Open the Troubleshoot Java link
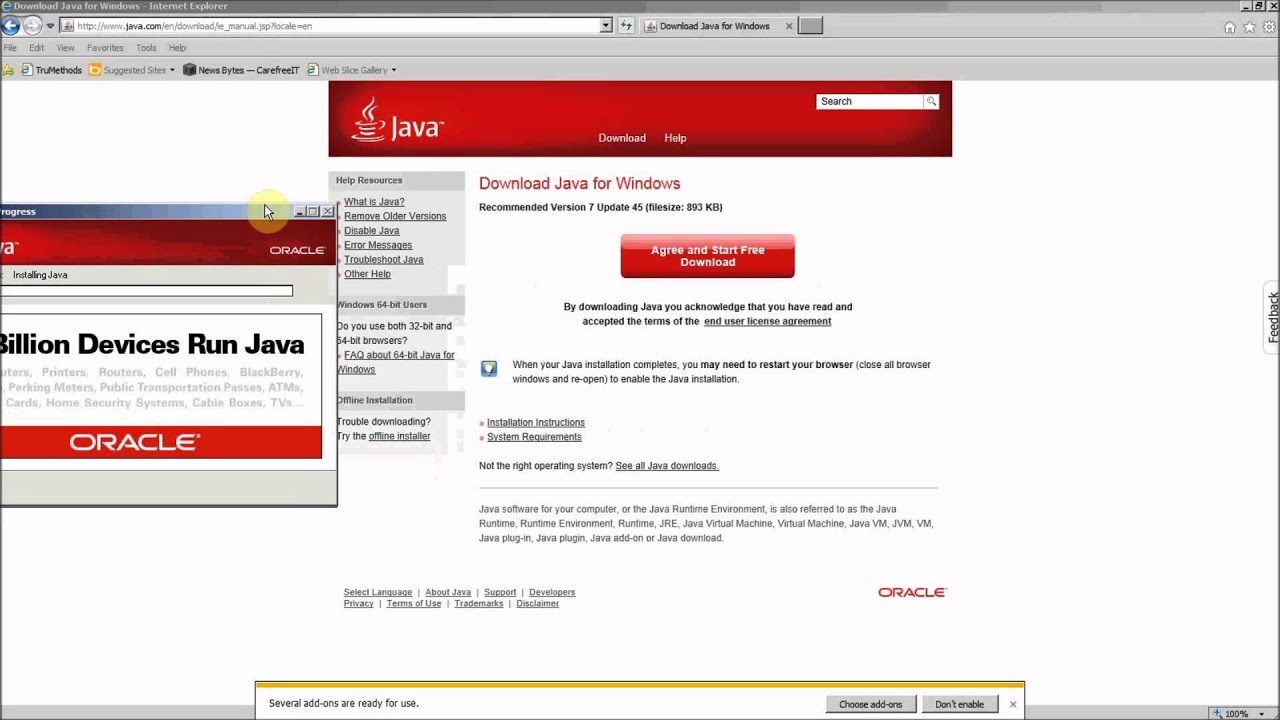 [x=384, y=260]
